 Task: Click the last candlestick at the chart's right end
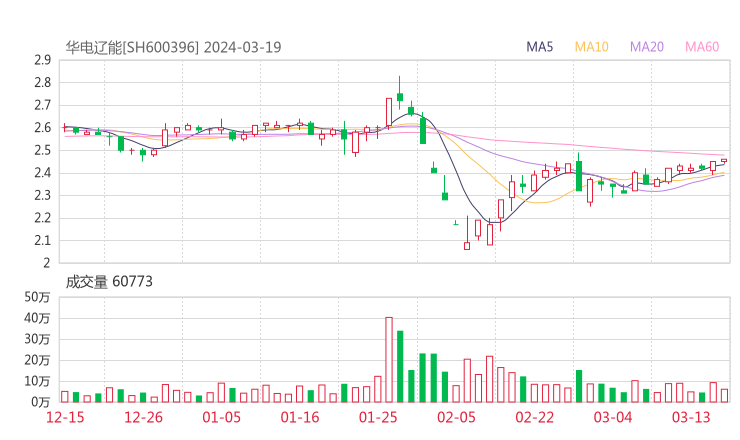(724, 161)
